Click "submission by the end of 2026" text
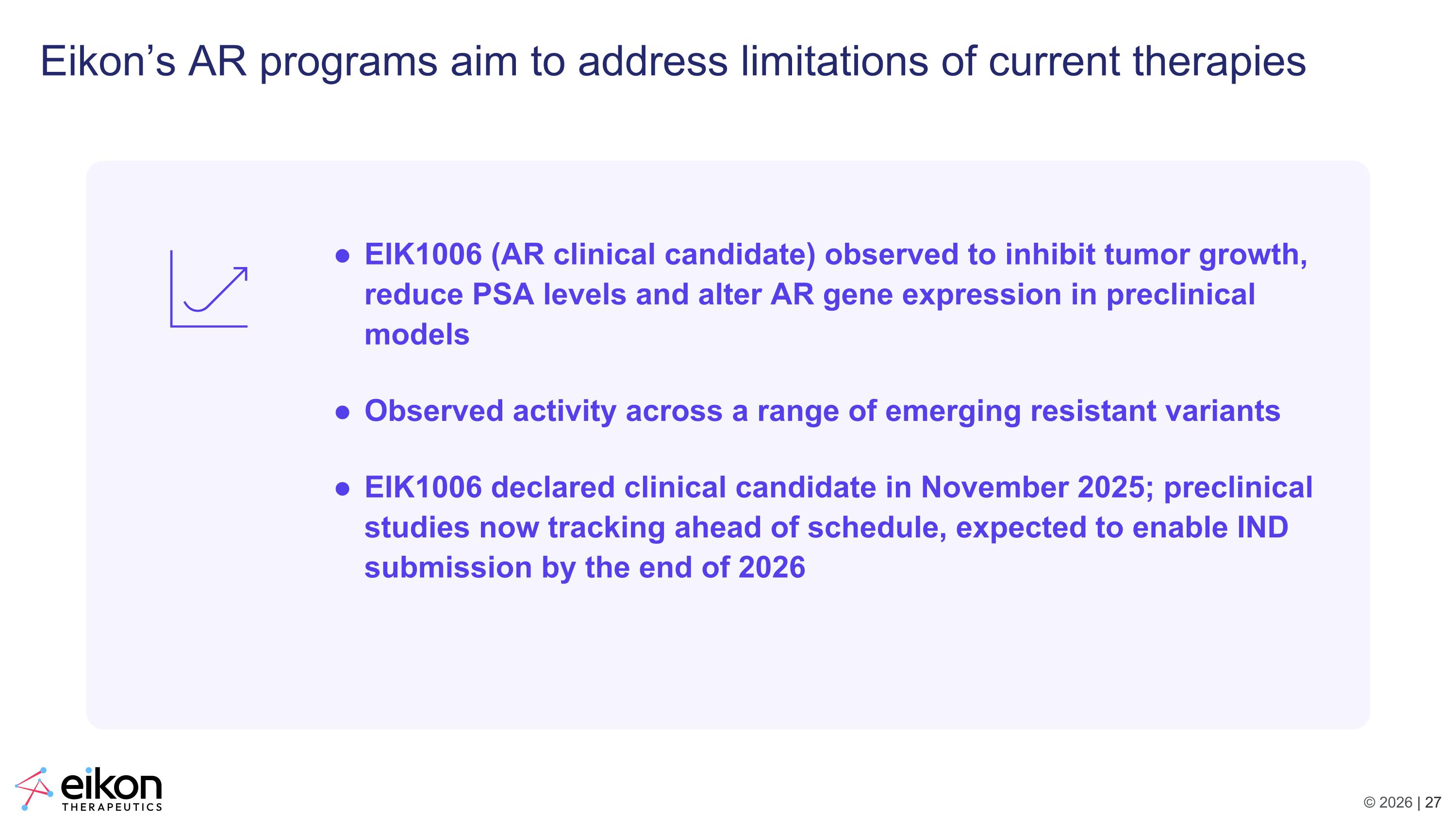 click(x=585, y=568)
